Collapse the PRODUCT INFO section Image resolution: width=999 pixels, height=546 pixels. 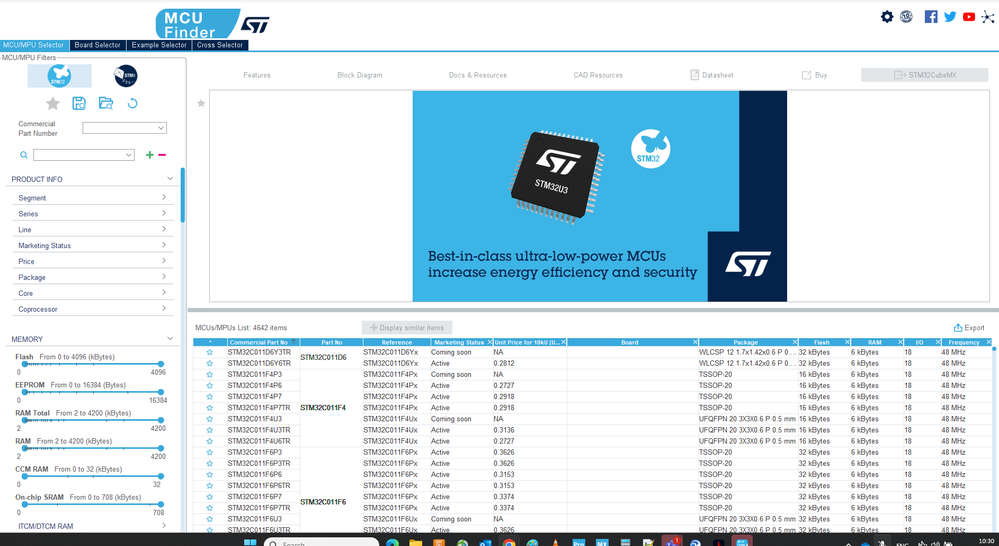coord(169,179)
